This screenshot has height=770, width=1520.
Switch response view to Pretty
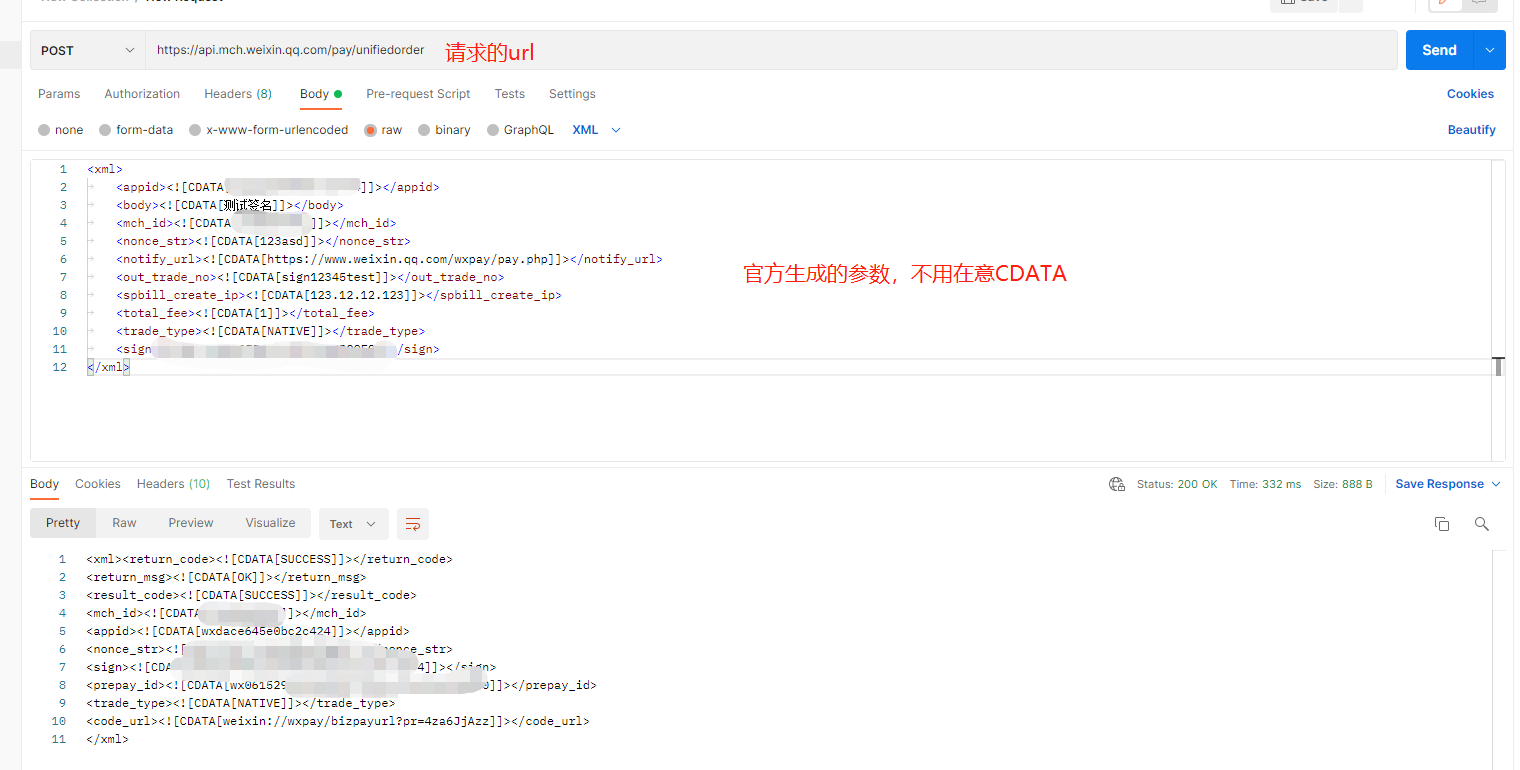pos(63,523)
